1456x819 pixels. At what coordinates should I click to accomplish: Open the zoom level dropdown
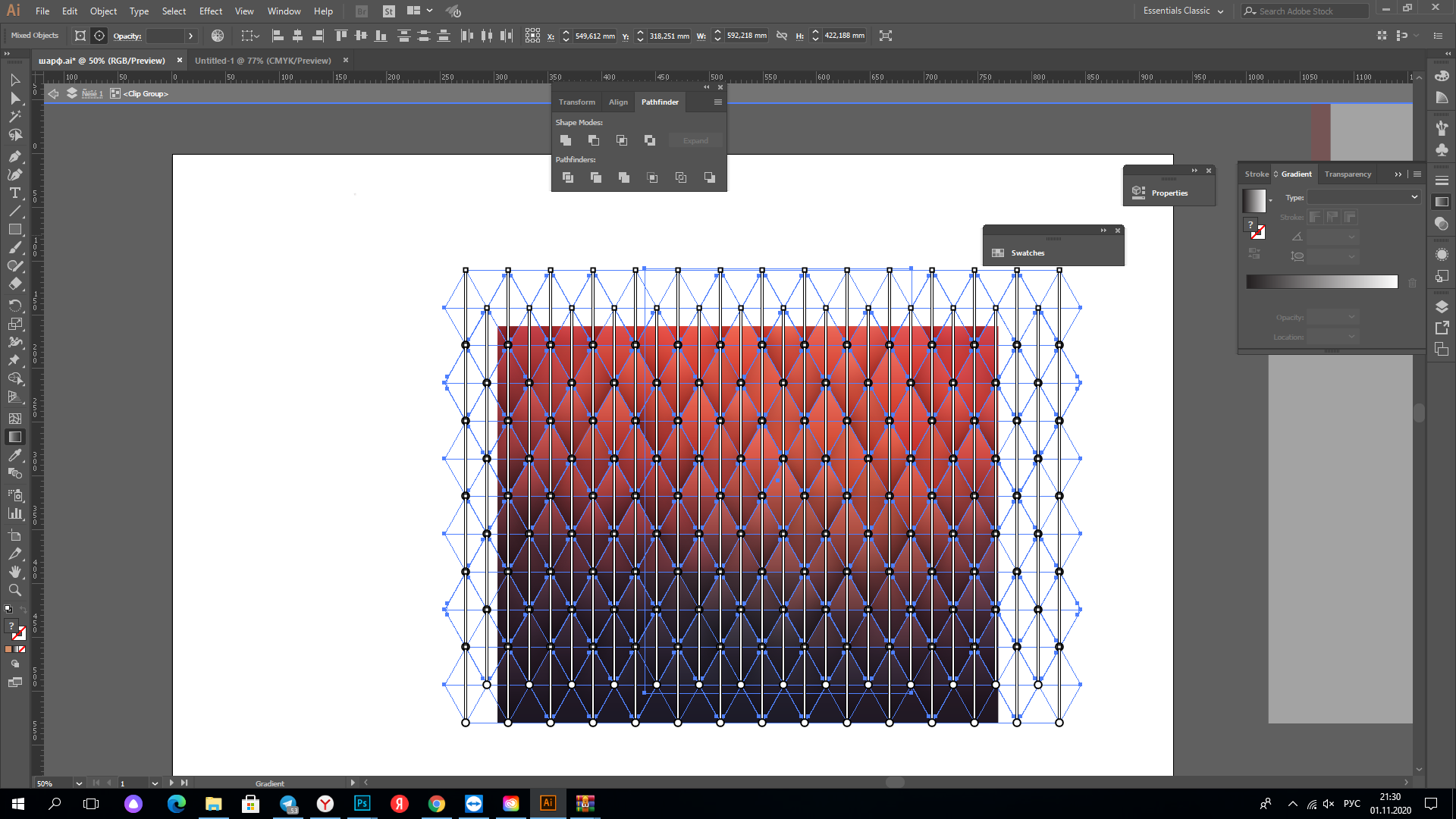(x=79, y=783)
